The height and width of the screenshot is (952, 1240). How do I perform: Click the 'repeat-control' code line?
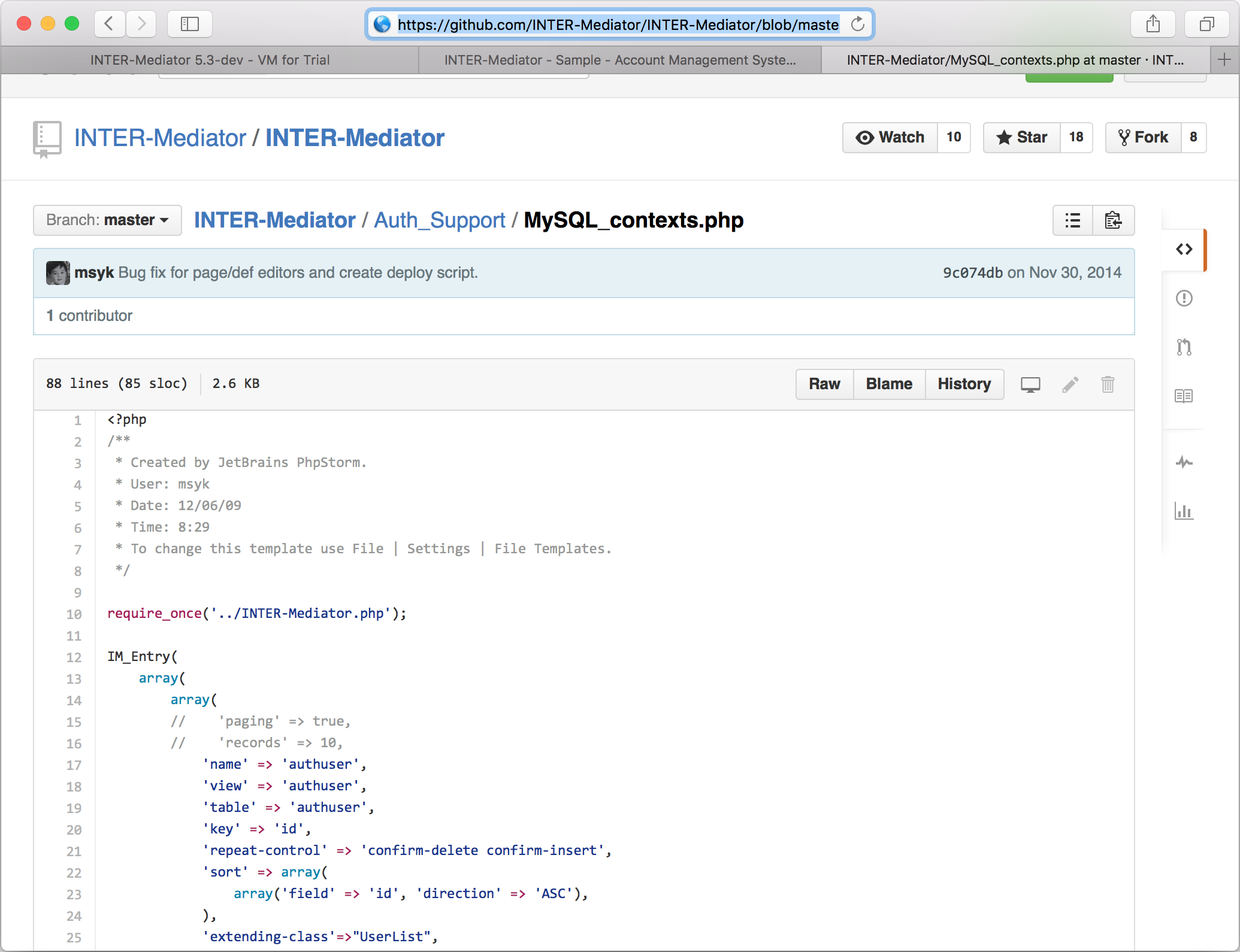click(x=407, y=851)
